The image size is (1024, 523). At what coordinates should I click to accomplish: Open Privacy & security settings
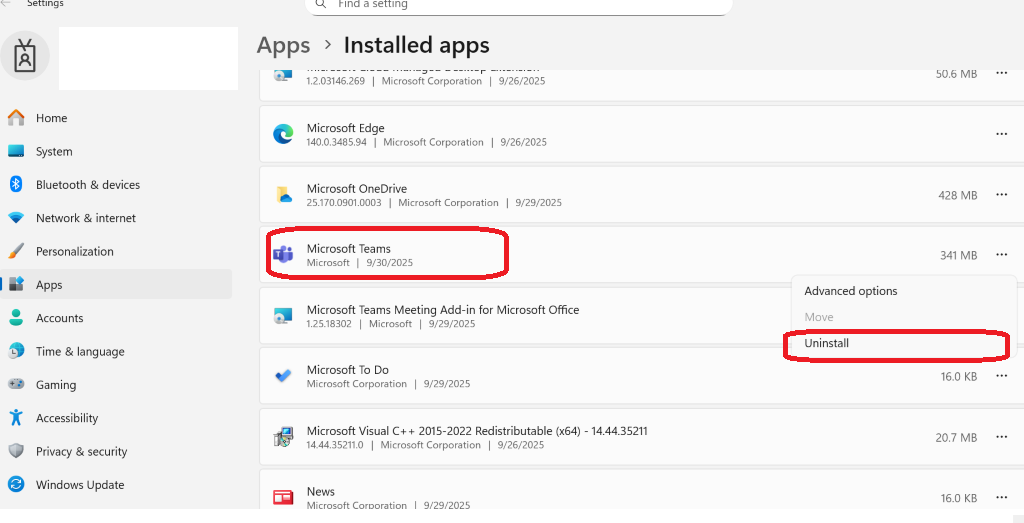click(x=116, y=451)
